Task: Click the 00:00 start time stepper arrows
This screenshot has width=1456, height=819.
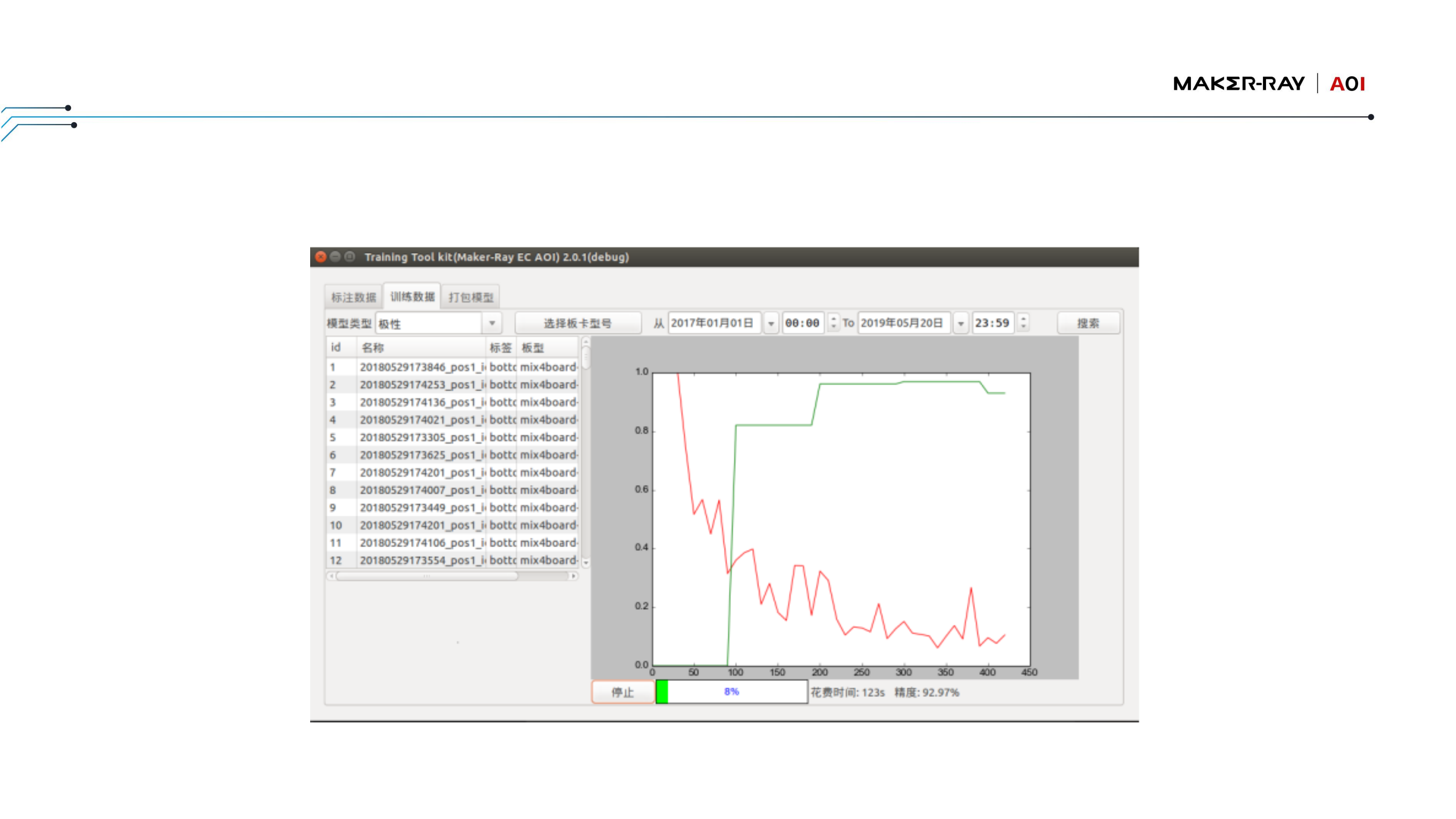Action: point(833,323)
